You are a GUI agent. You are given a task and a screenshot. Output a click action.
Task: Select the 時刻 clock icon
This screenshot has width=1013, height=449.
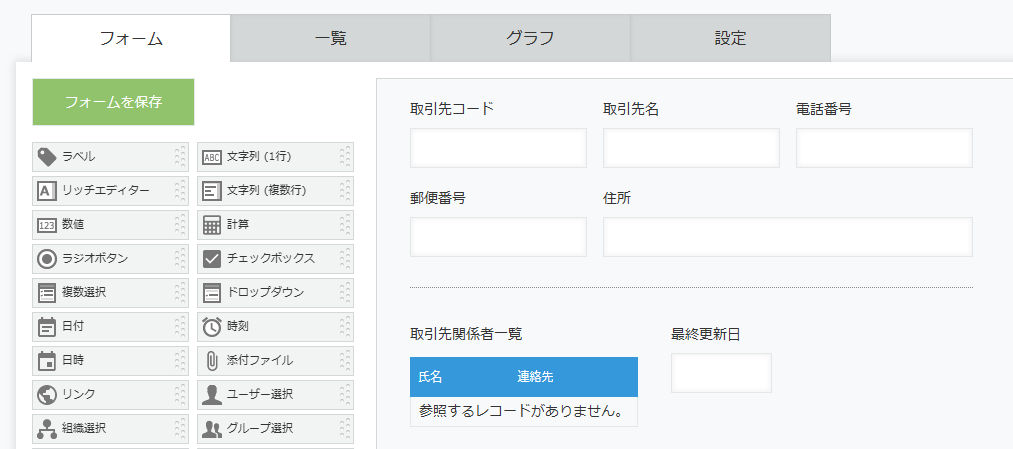point(211,327)
